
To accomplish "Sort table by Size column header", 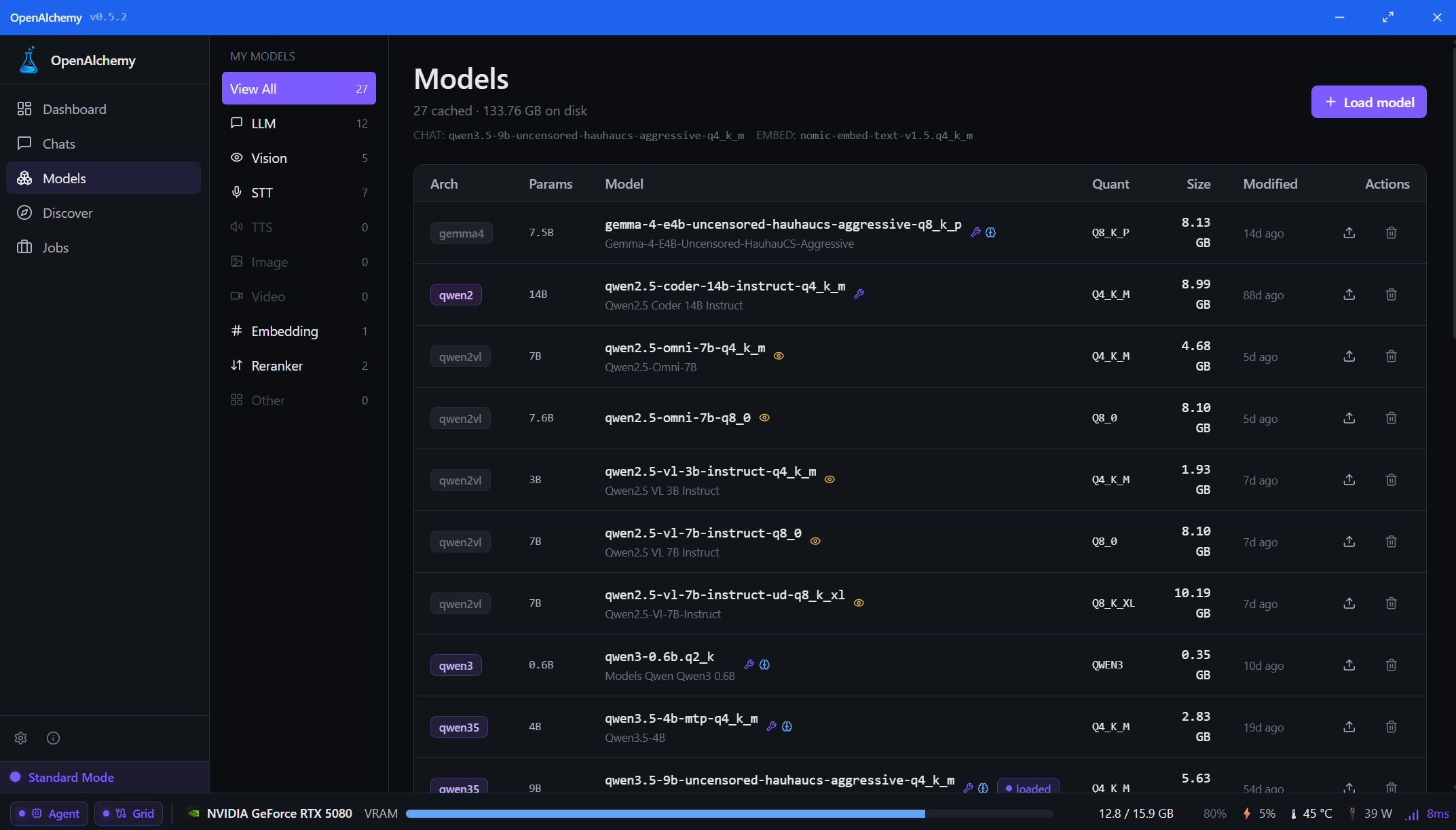I will point(1198,184).
